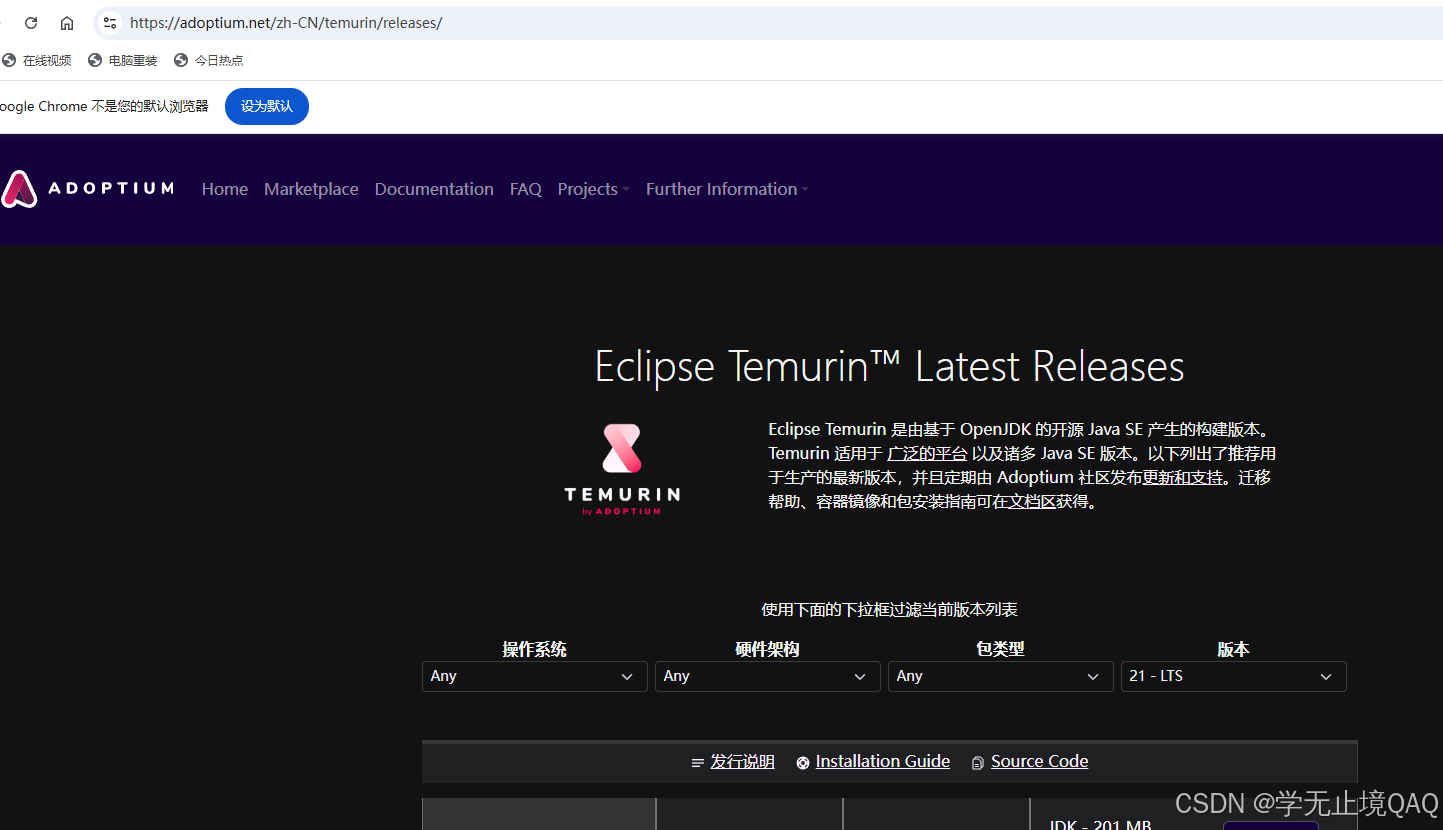Screen dimensions: 1443x830
Task: Expand the Projects menu
Action: [x=593, y=189]
